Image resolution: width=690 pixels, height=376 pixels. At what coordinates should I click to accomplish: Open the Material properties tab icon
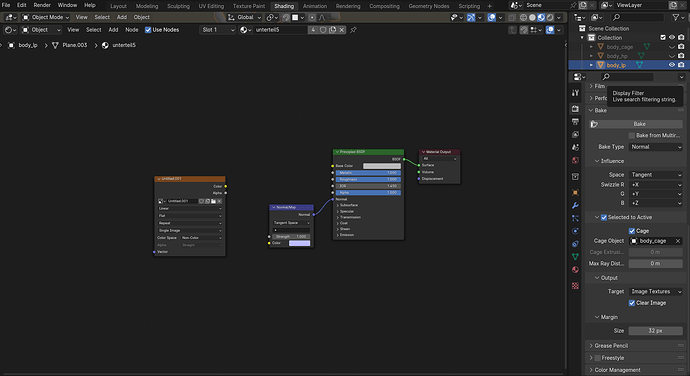[575, 269]
